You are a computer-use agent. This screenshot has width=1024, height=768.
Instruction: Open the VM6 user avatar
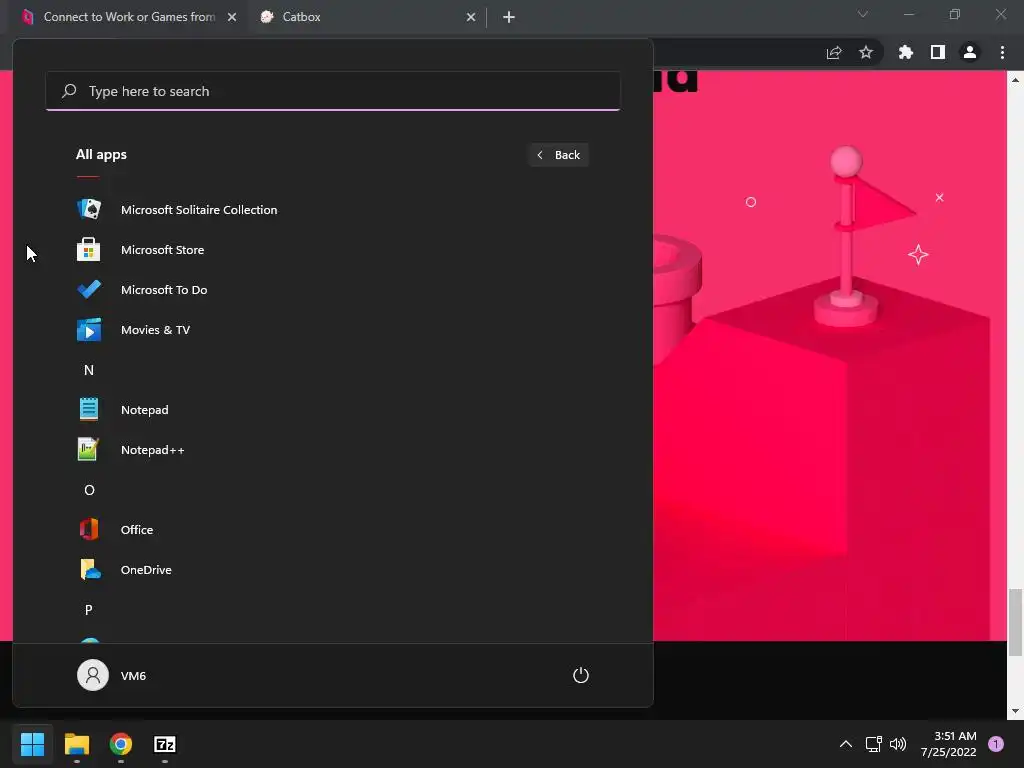pos(93,675)
